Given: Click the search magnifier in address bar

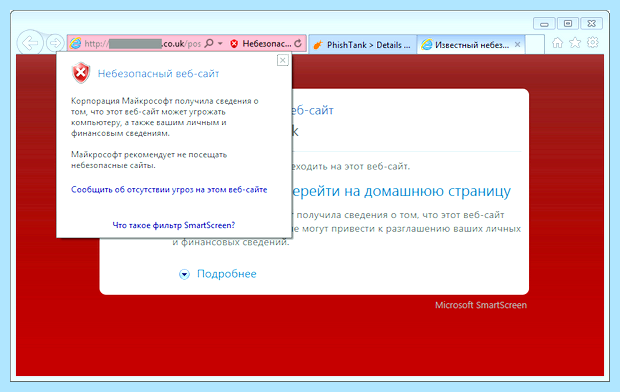Looking at the screenshot, I should [209, 43].
